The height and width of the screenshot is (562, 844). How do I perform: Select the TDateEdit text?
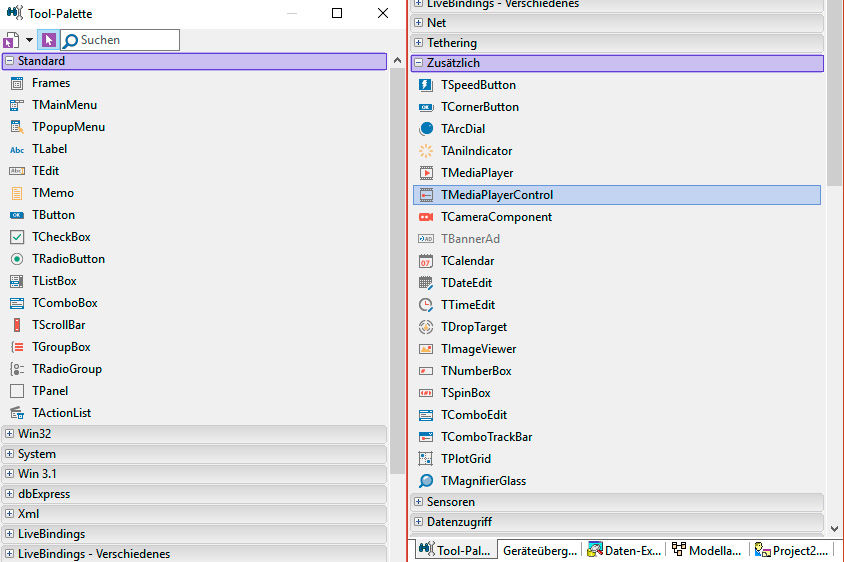466,283
